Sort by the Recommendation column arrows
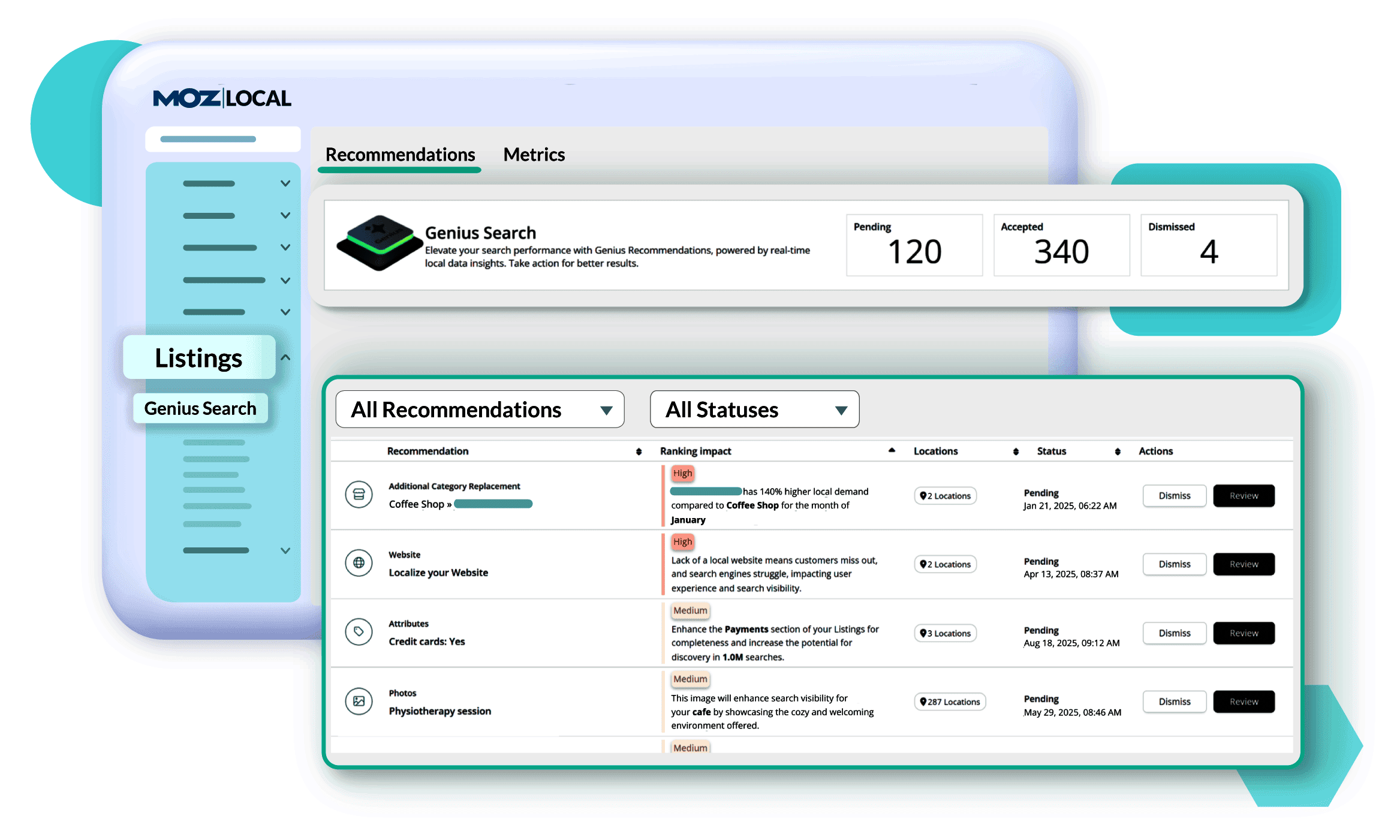This screenshot has width=1400, height=840. pyautogui.click(x=639, y=451)
